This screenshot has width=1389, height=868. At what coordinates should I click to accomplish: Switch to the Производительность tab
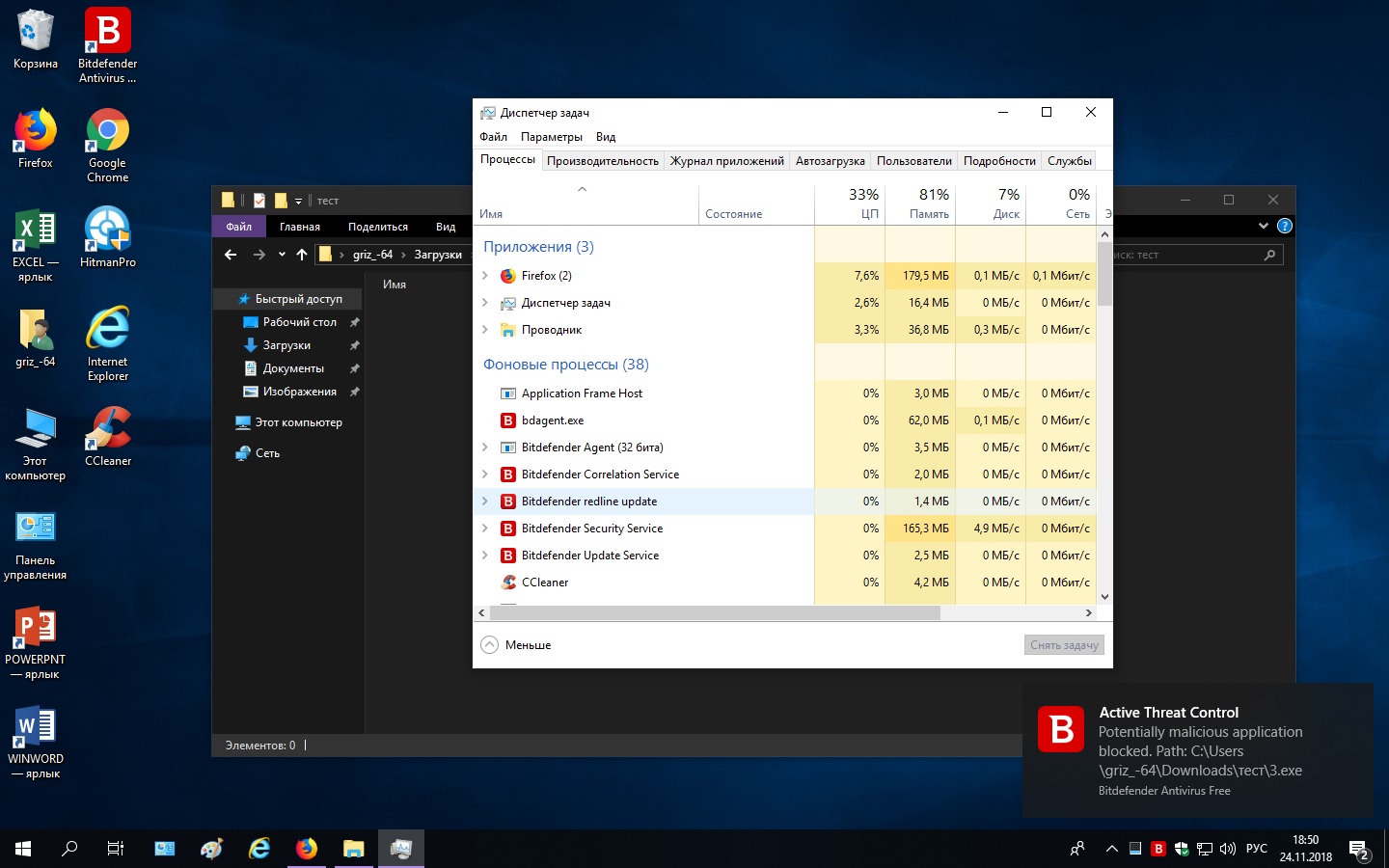pyautogui.click(x=602, y=161)
